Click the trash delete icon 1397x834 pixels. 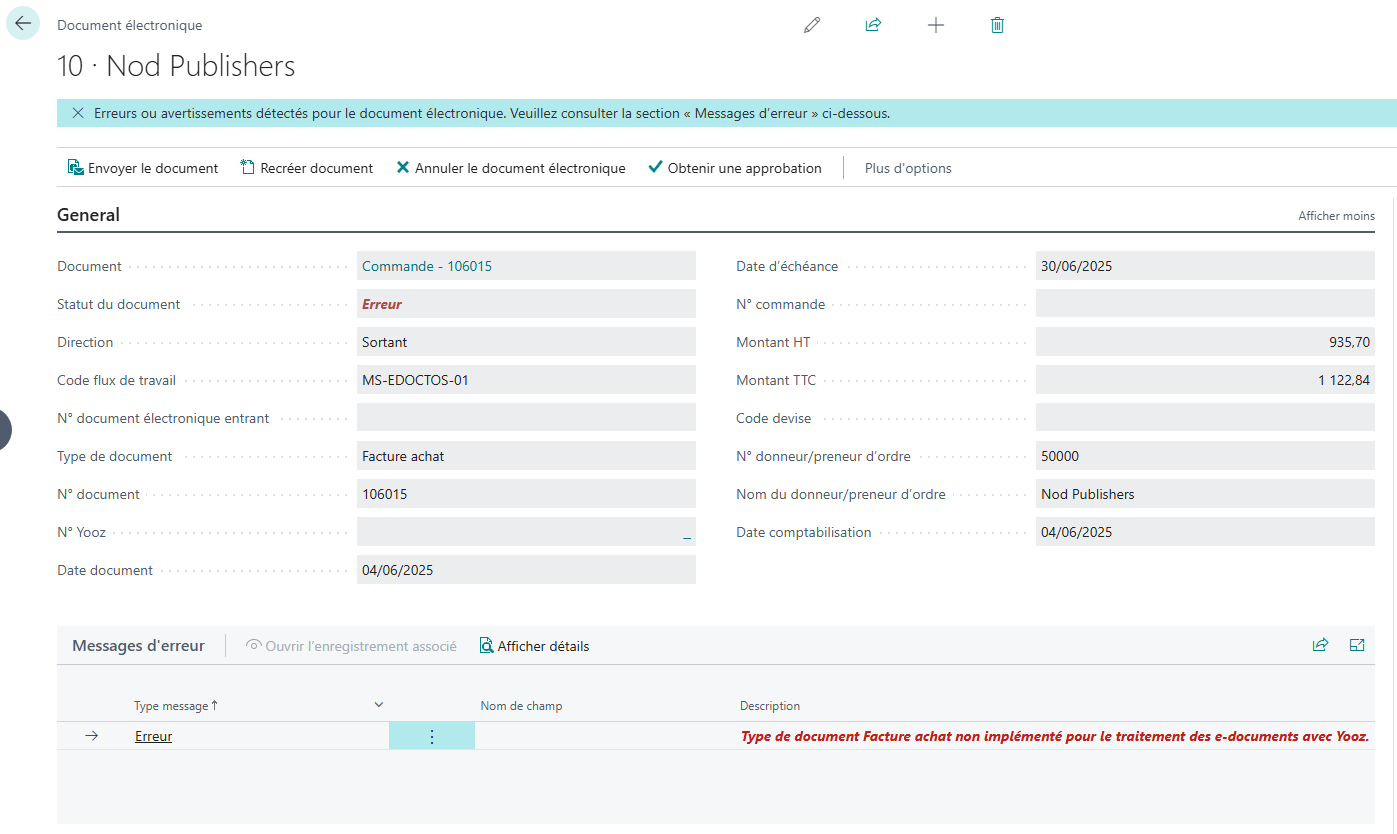pyautogui.click(x=997, y=25)
